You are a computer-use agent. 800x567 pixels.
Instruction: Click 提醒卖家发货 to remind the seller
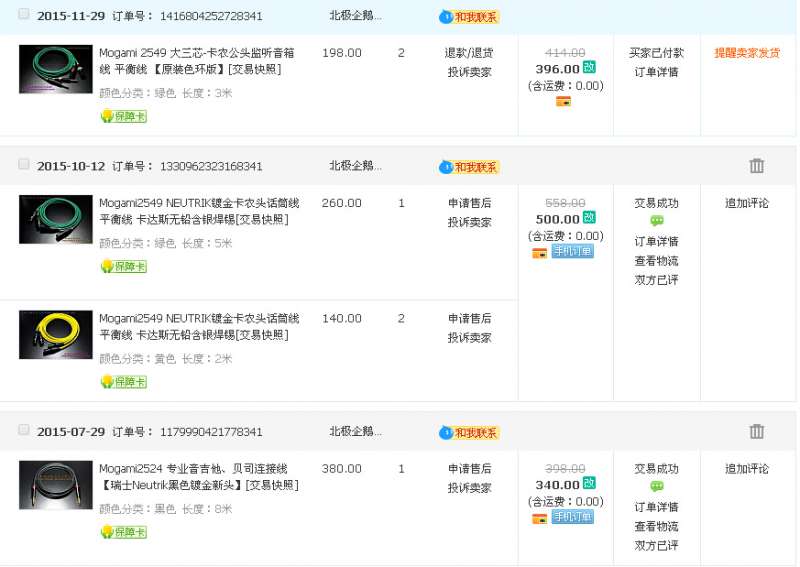[x=747, y=53]
